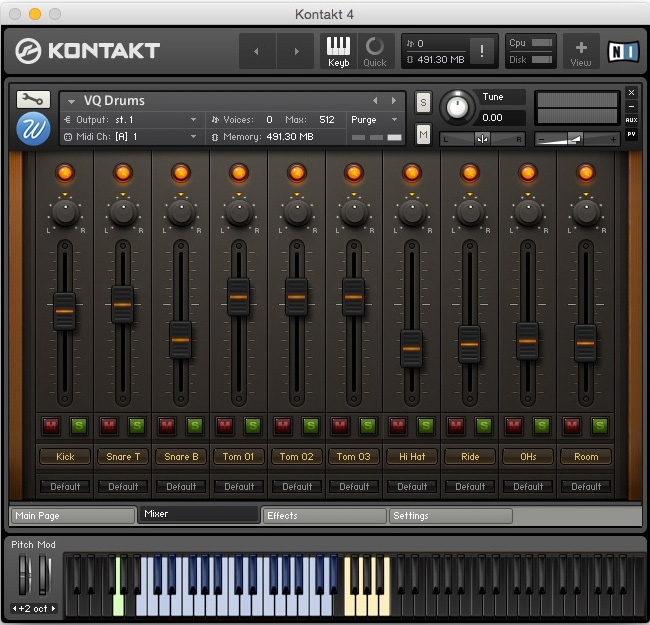Click the Default button under Room
Viewport: 650px width, 625px height.
point(586,487)
